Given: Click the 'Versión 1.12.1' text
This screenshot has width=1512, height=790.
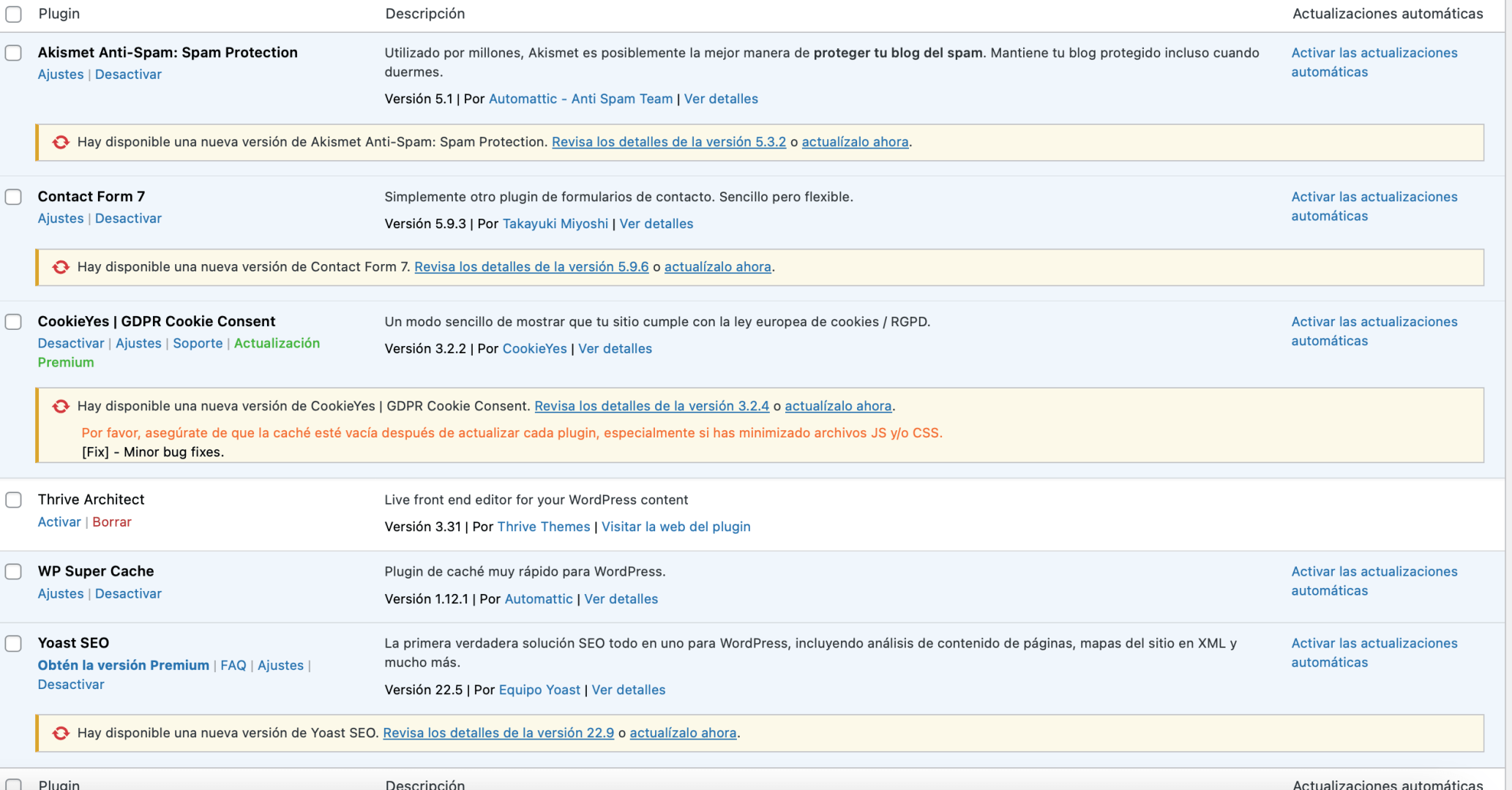Looking at the screenshot, I should [x=426, y=599].
